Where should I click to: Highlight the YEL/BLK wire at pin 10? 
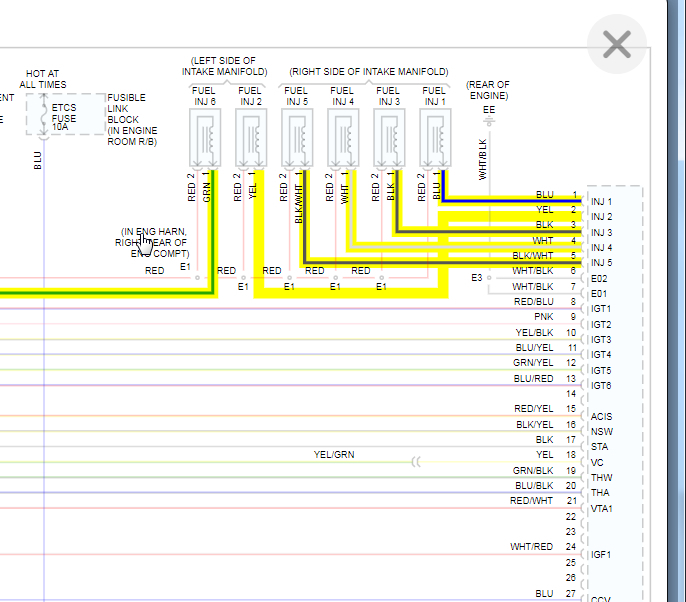[x=291, y=340]
